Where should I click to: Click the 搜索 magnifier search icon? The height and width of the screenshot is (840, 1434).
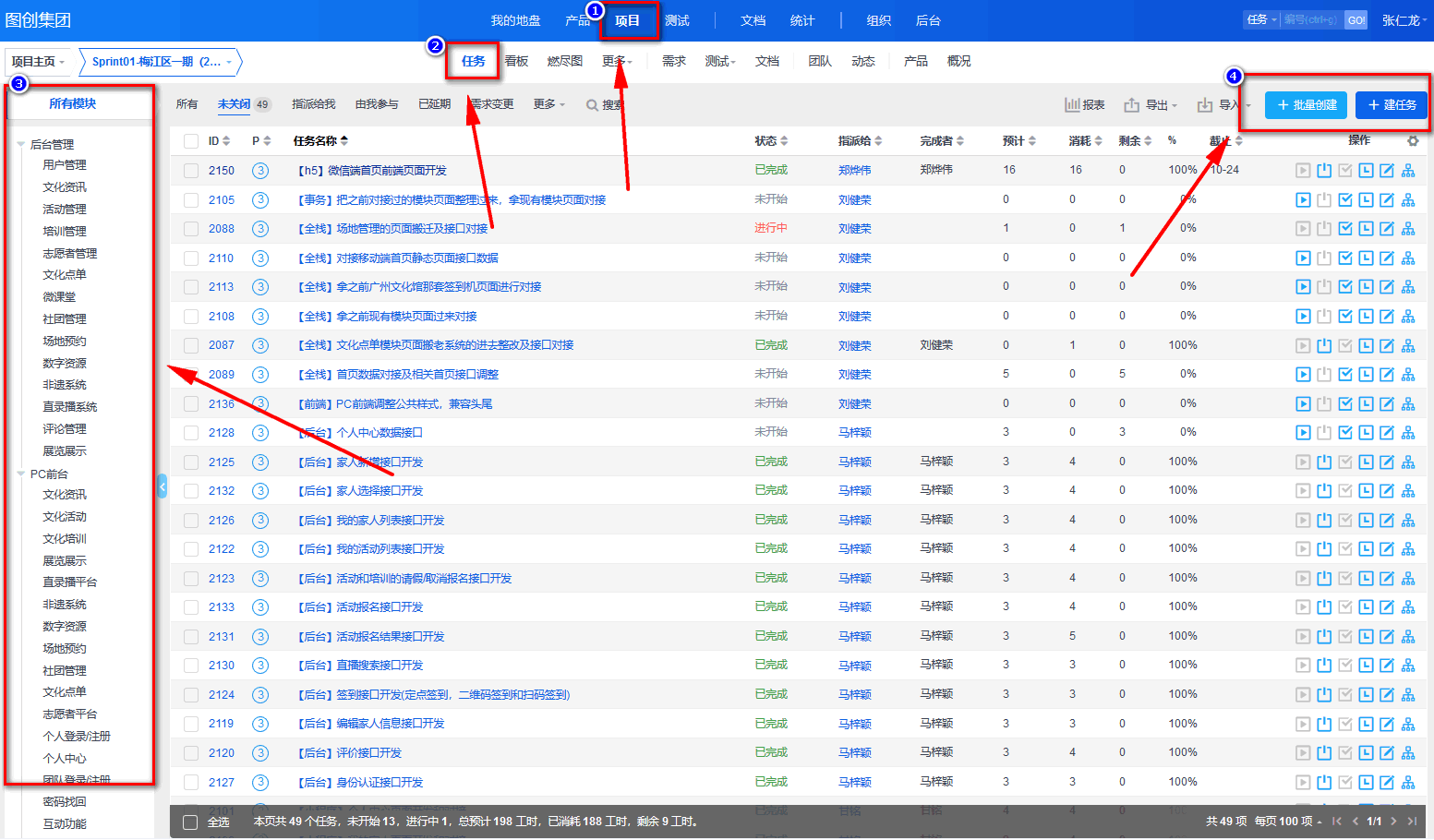point(592,105)
